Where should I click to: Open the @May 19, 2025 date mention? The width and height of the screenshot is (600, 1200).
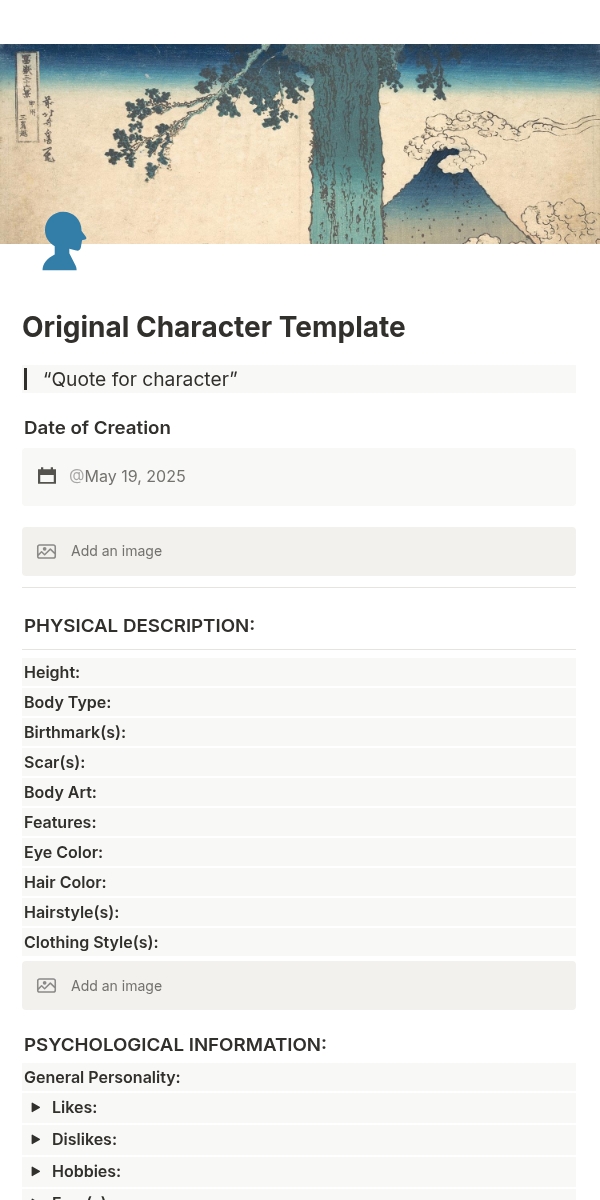click(x=127, y=476)
